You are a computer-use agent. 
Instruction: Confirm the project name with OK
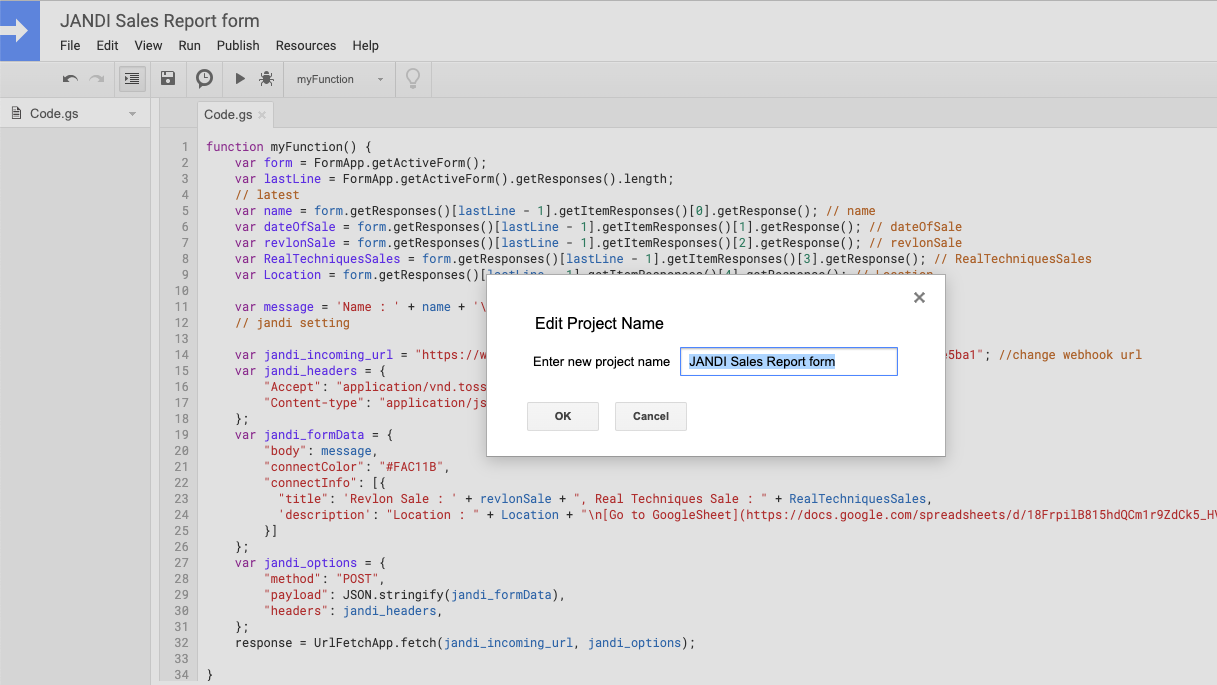(x=563, y=416)
